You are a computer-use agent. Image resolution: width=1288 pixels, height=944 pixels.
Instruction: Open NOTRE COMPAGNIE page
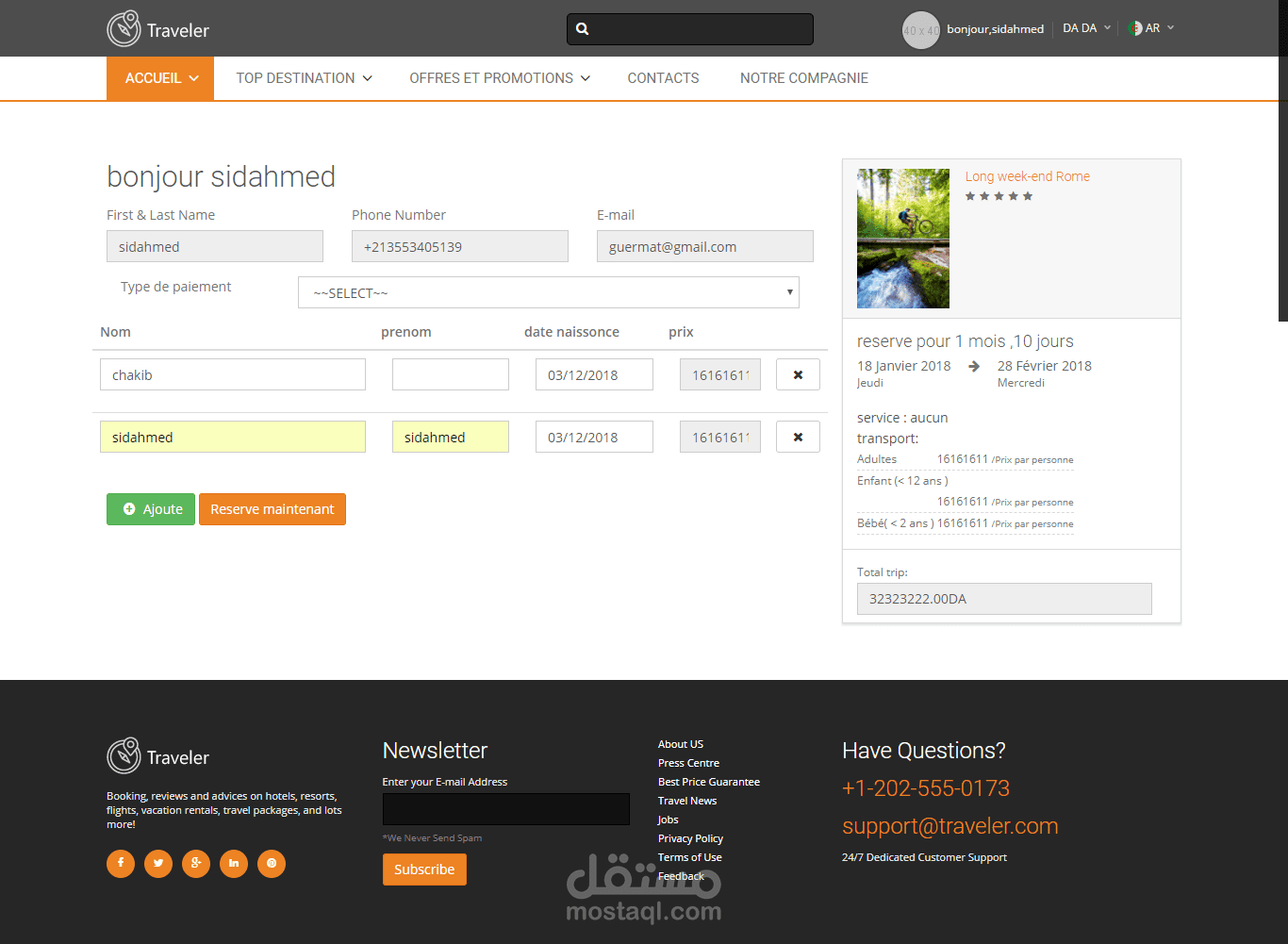coord(804,78)
